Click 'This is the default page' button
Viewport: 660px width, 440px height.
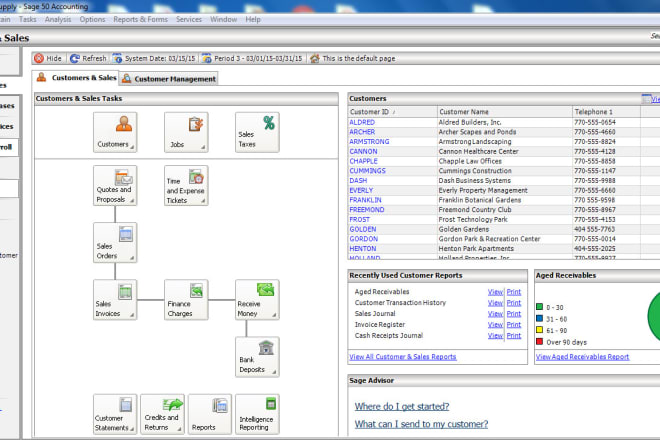coord(353,59)
